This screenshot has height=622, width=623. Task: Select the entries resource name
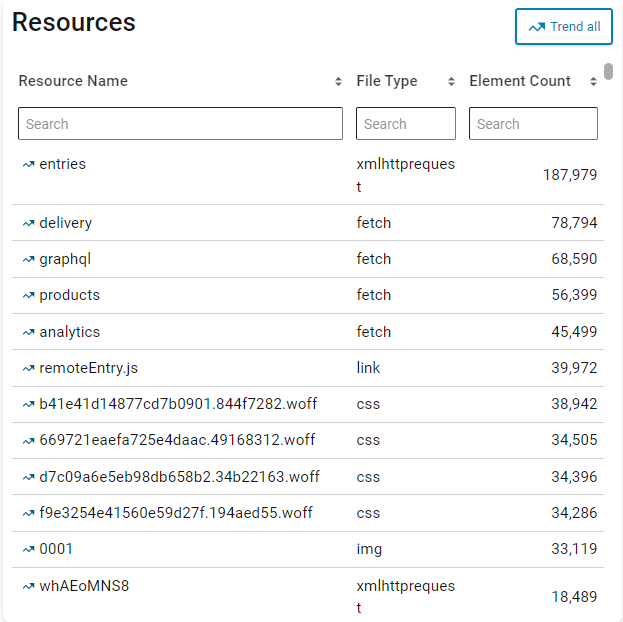coord(62,164)
